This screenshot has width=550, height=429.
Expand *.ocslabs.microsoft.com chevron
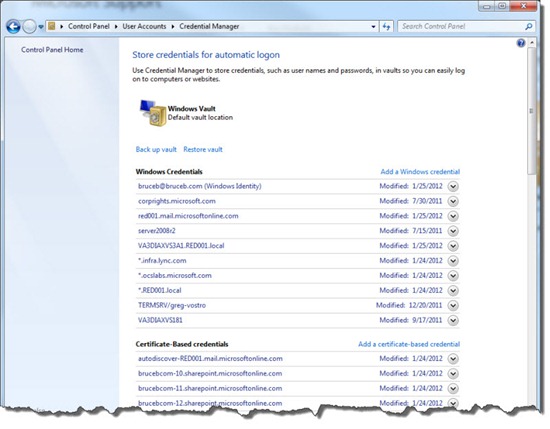pos(453,276)
